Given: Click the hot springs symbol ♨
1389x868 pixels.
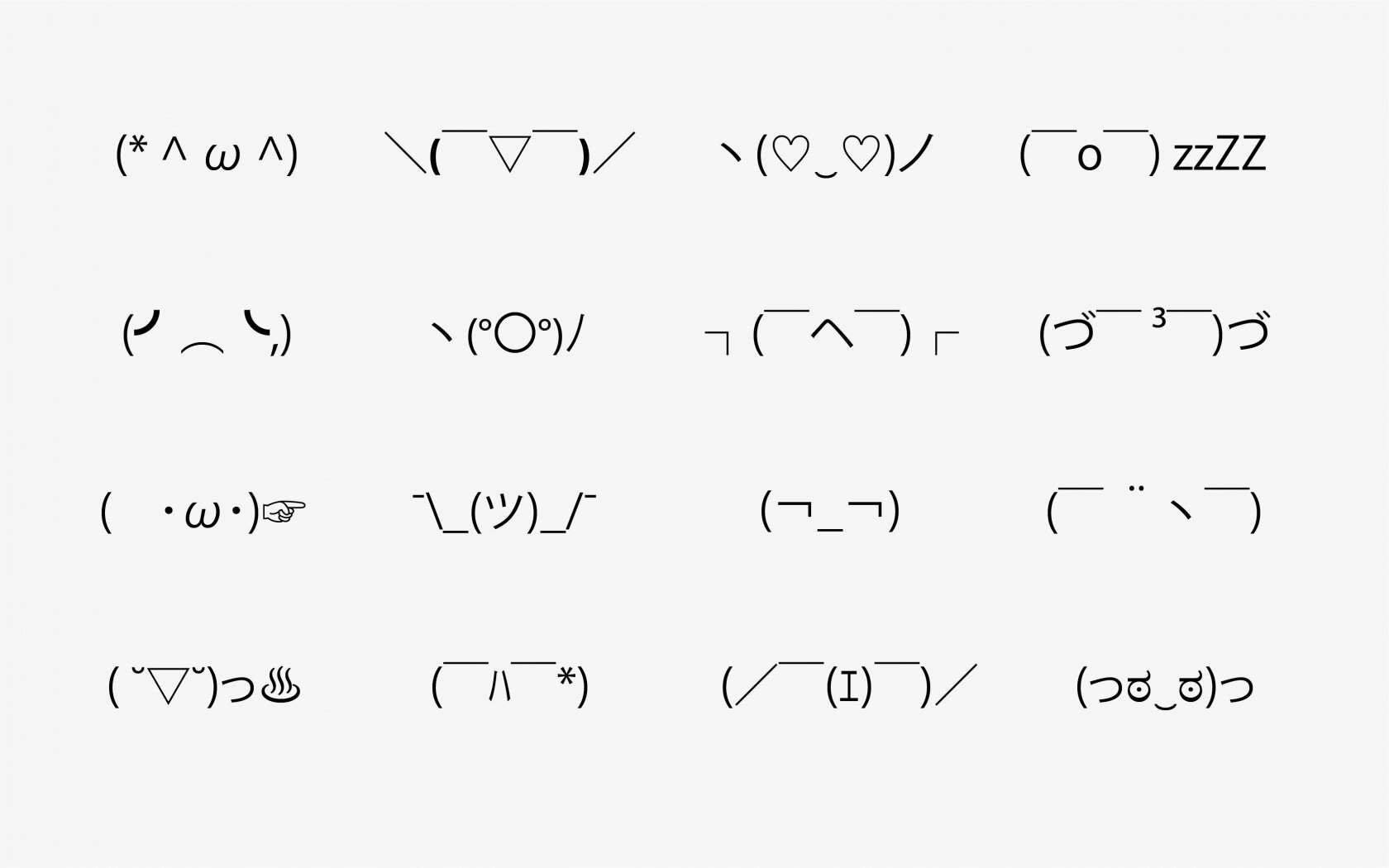Looking at the screenshot, I should 280,686.
